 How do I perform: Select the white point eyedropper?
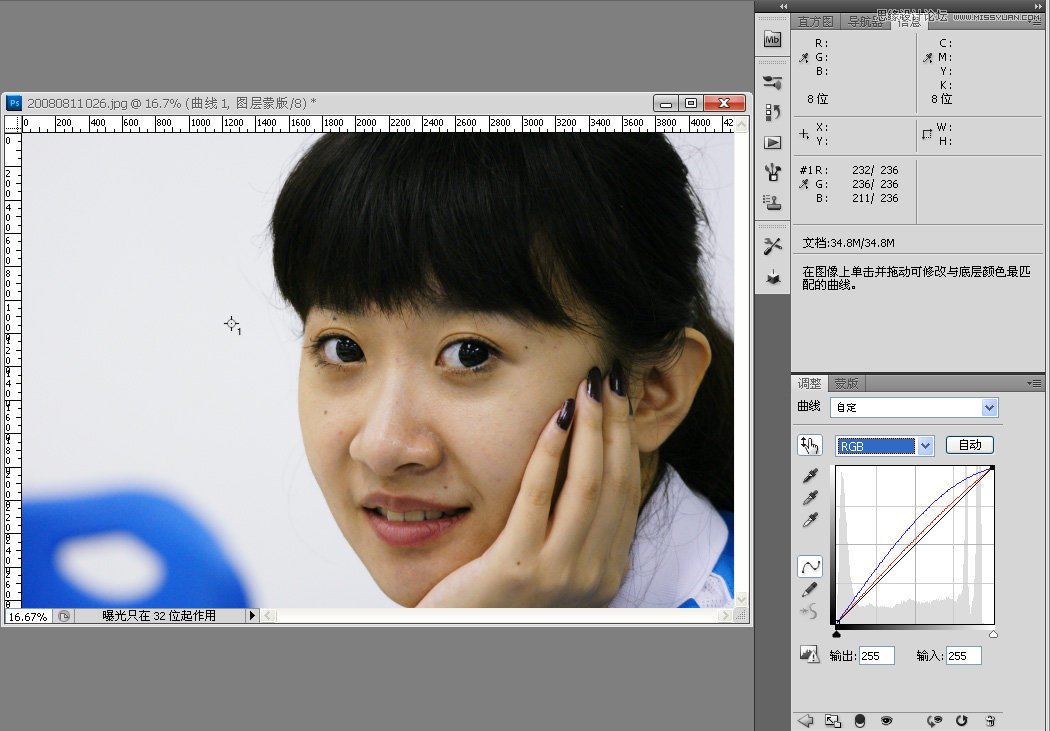(810, 517)
